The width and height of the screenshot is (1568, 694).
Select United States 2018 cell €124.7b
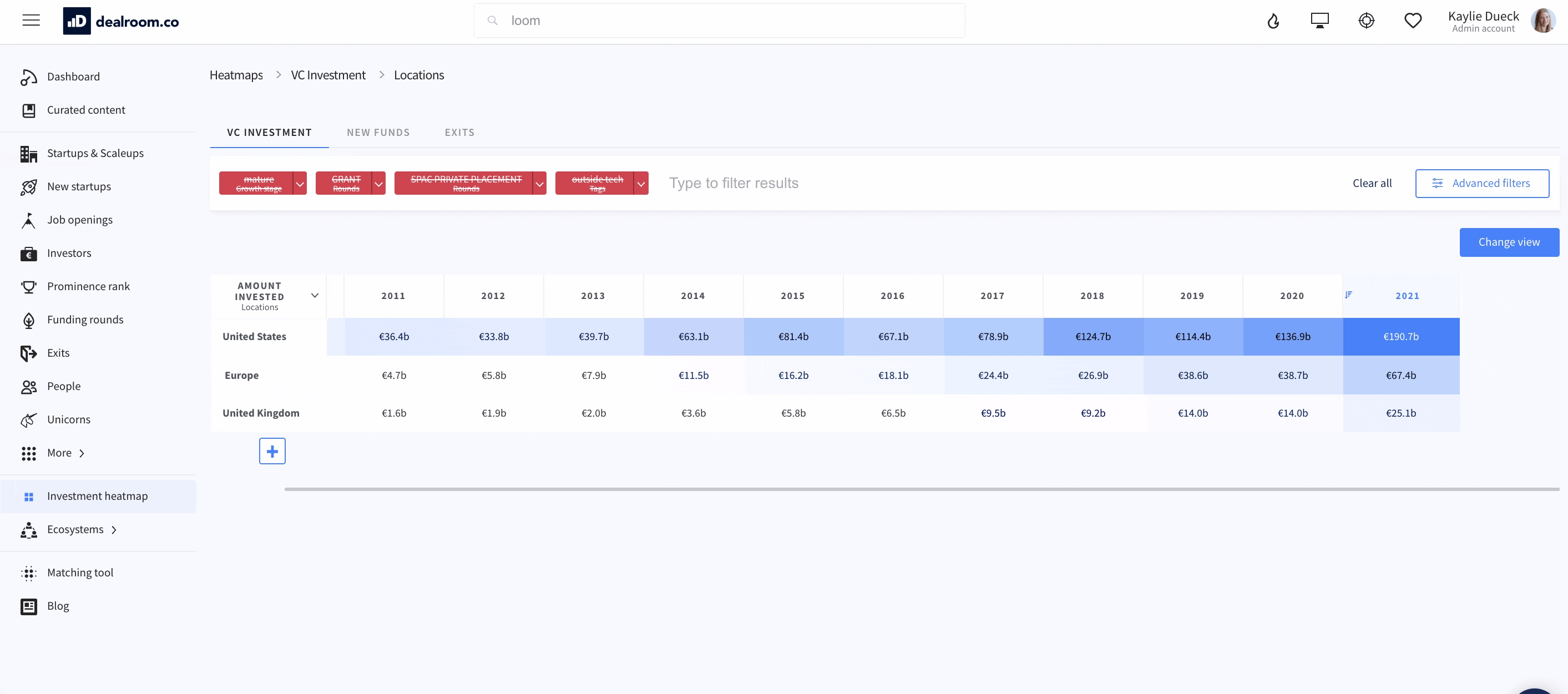pyautogui.click(x=1092, y=337)
